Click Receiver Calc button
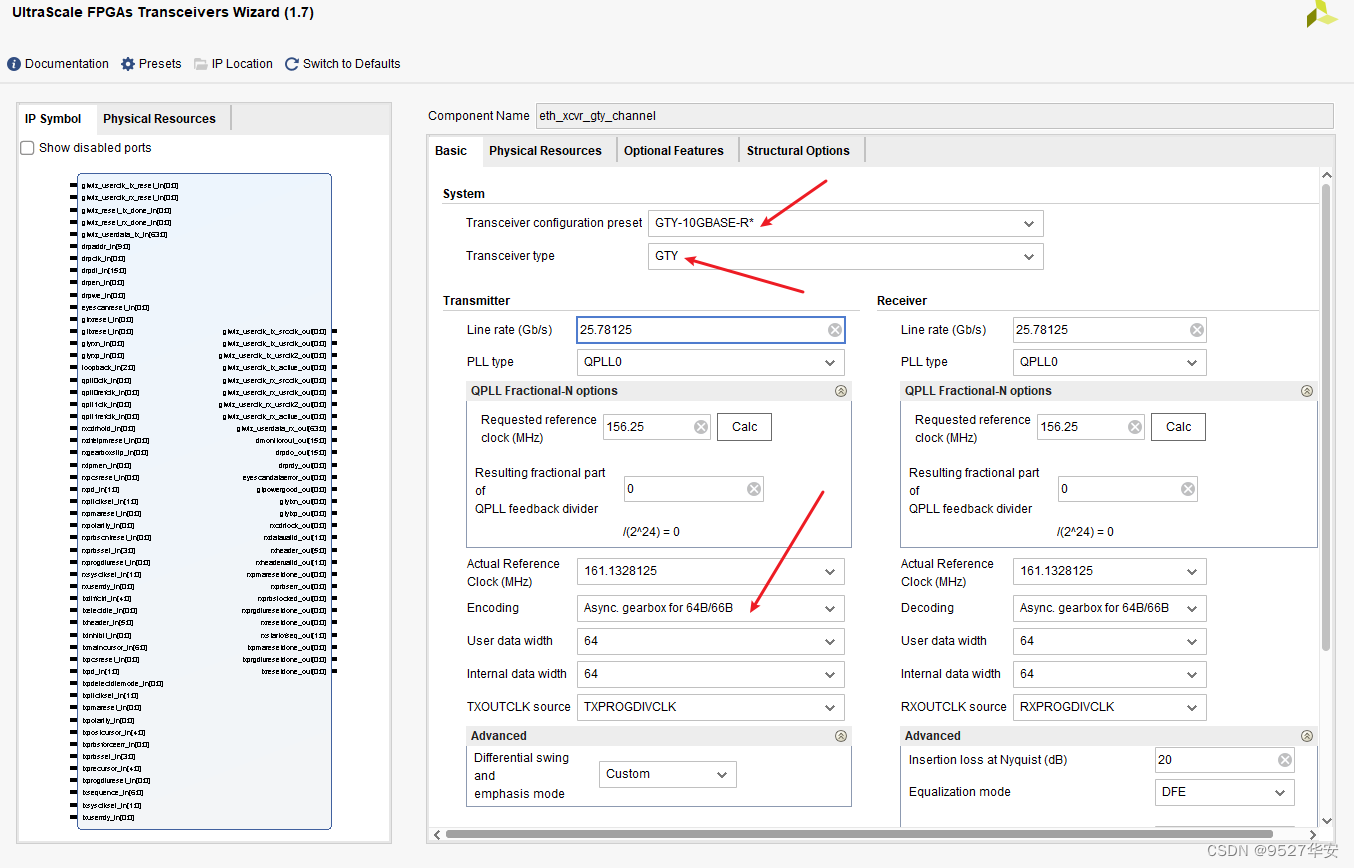The image size is (1354, 868). [x=1179, y=427]
